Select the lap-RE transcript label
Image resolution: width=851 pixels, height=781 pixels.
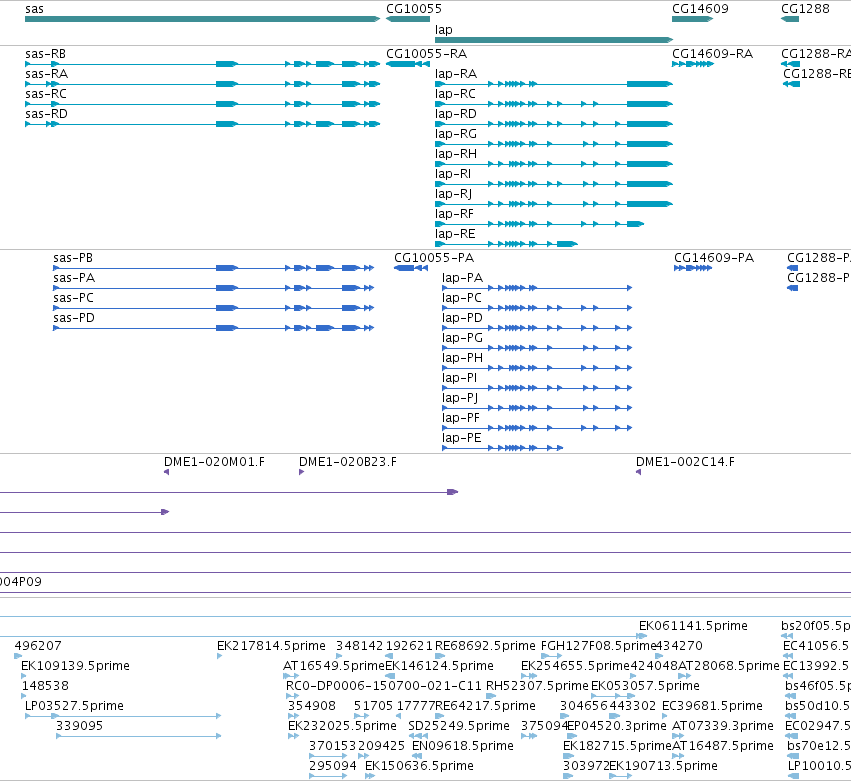pyautogui.click(x=455, y=234)
